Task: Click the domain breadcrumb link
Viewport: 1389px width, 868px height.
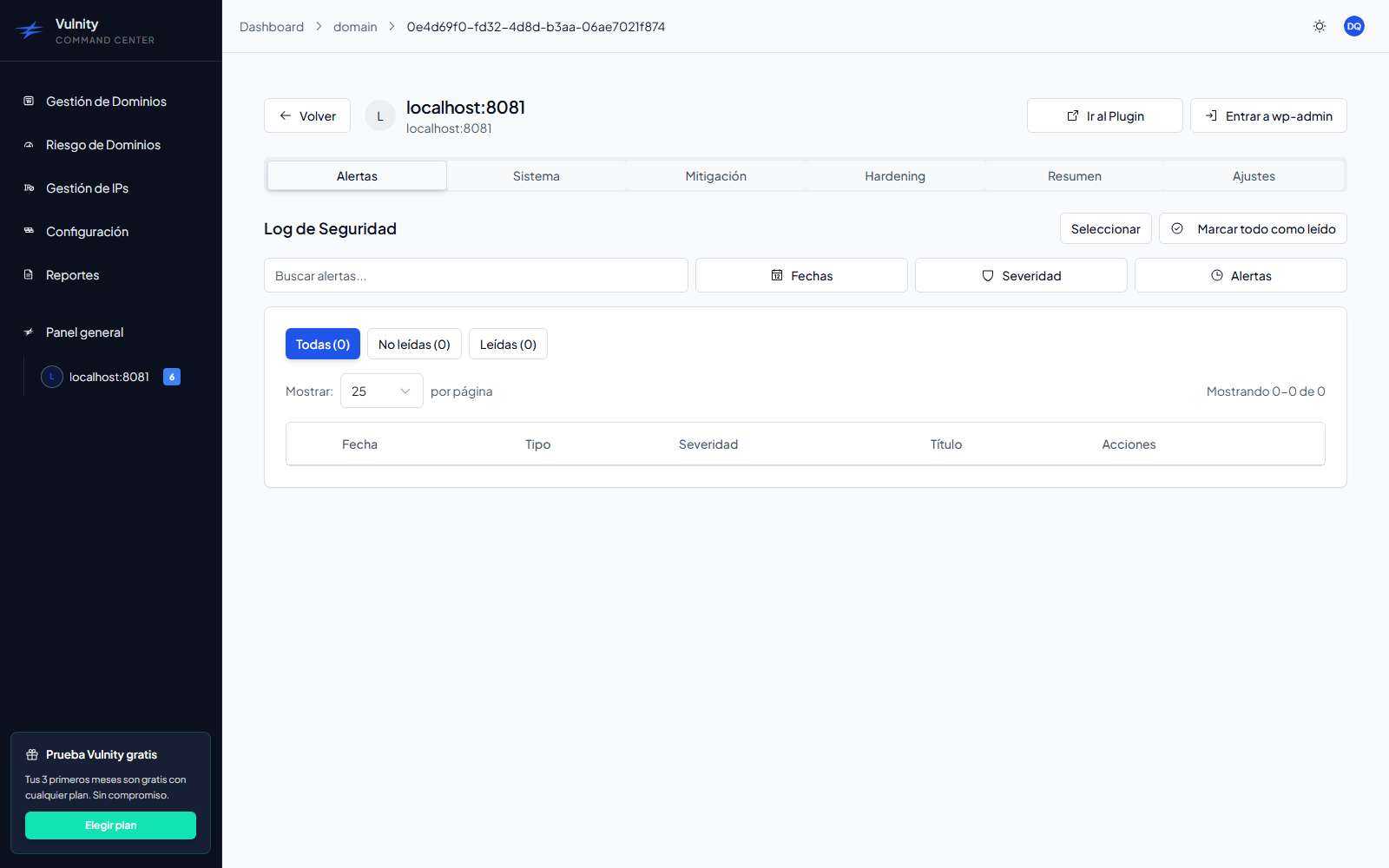Action: pos(355,27)
